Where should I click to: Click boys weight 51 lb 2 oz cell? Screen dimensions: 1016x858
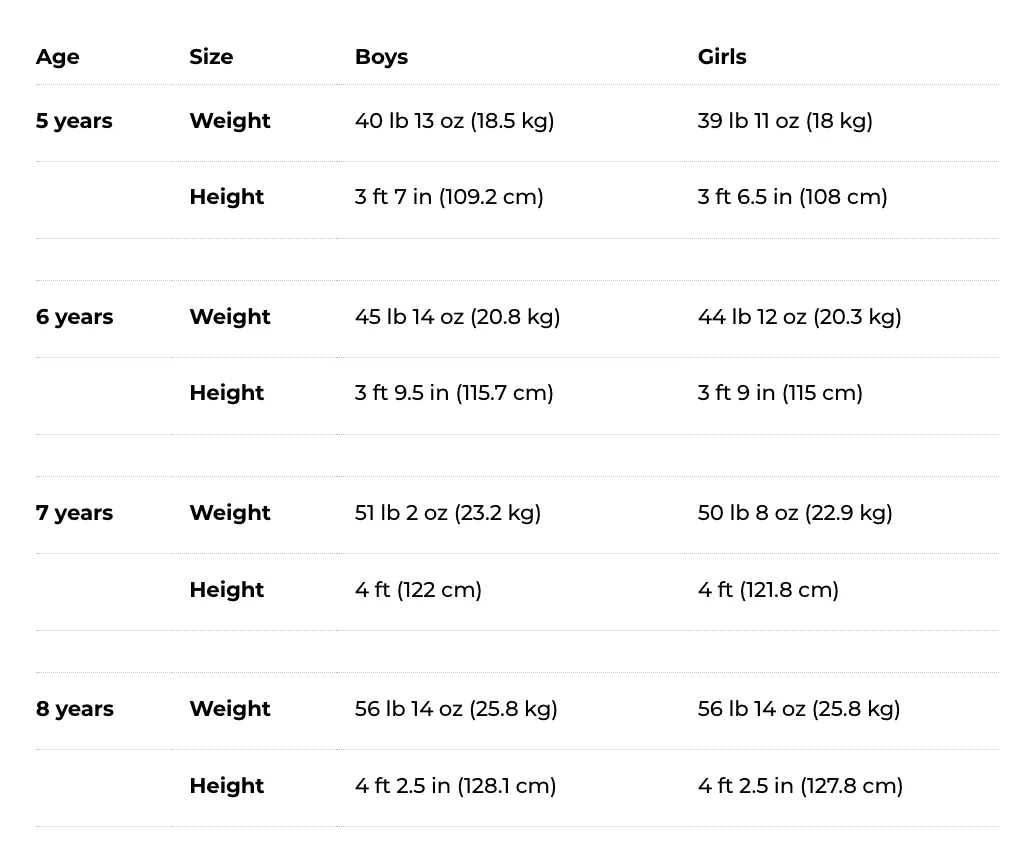448,513
